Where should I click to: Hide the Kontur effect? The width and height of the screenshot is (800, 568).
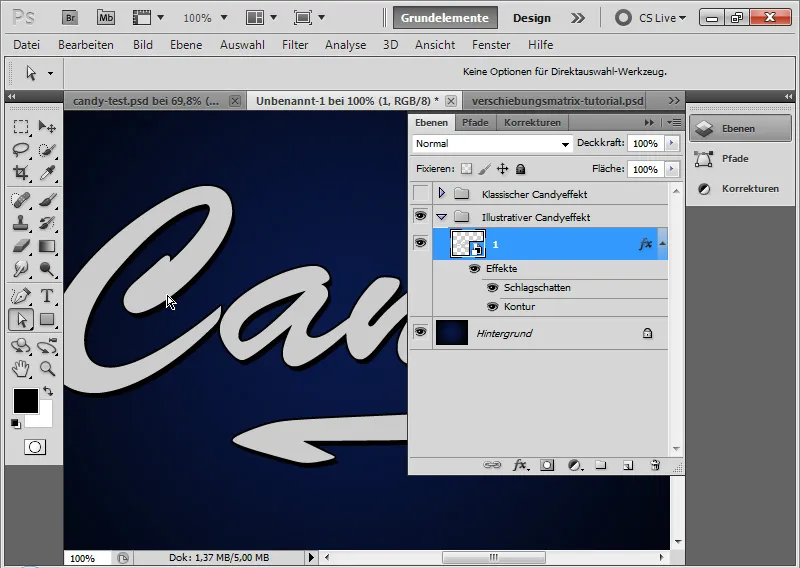(x=492, y=307)
